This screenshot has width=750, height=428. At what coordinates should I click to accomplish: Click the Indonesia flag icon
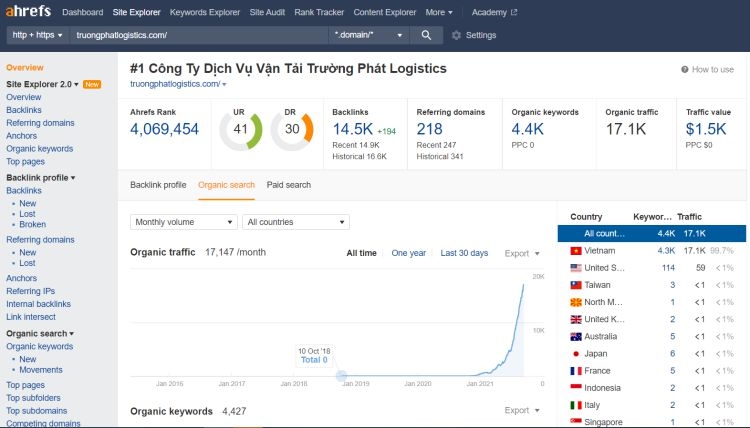[576, 388]
